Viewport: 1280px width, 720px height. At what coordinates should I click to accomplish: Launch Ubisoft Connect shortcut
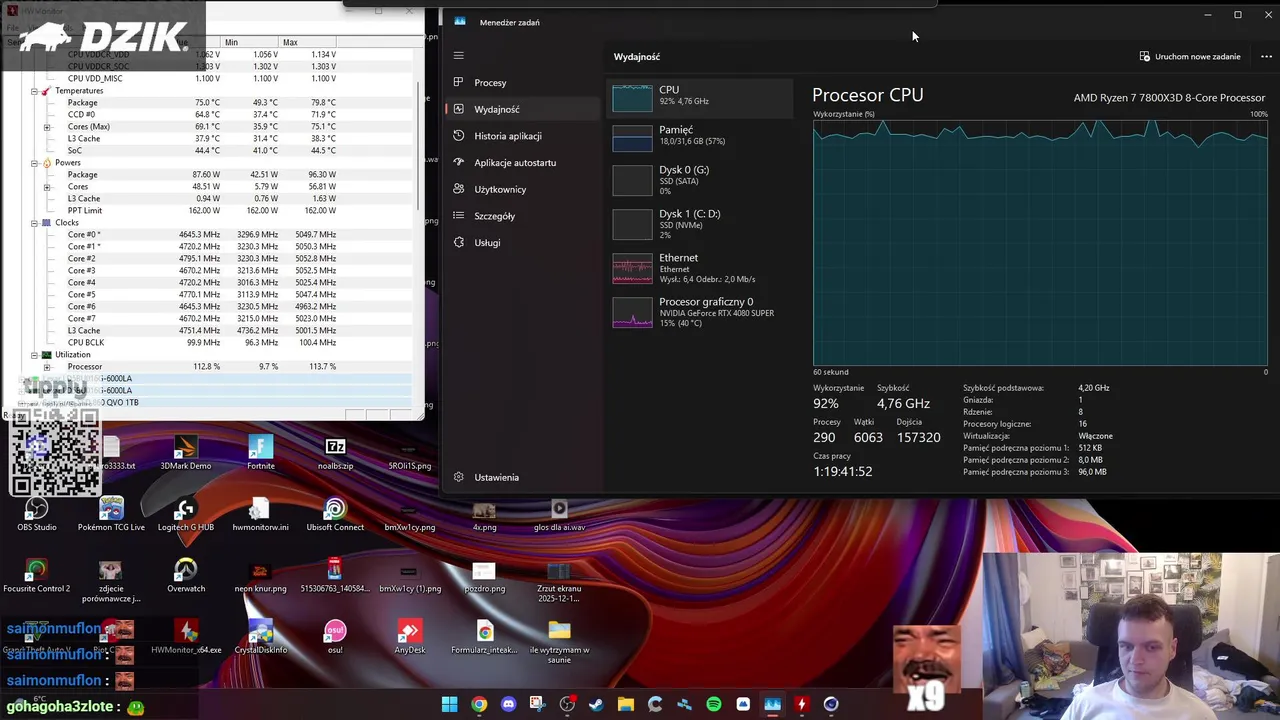point(335,515)
